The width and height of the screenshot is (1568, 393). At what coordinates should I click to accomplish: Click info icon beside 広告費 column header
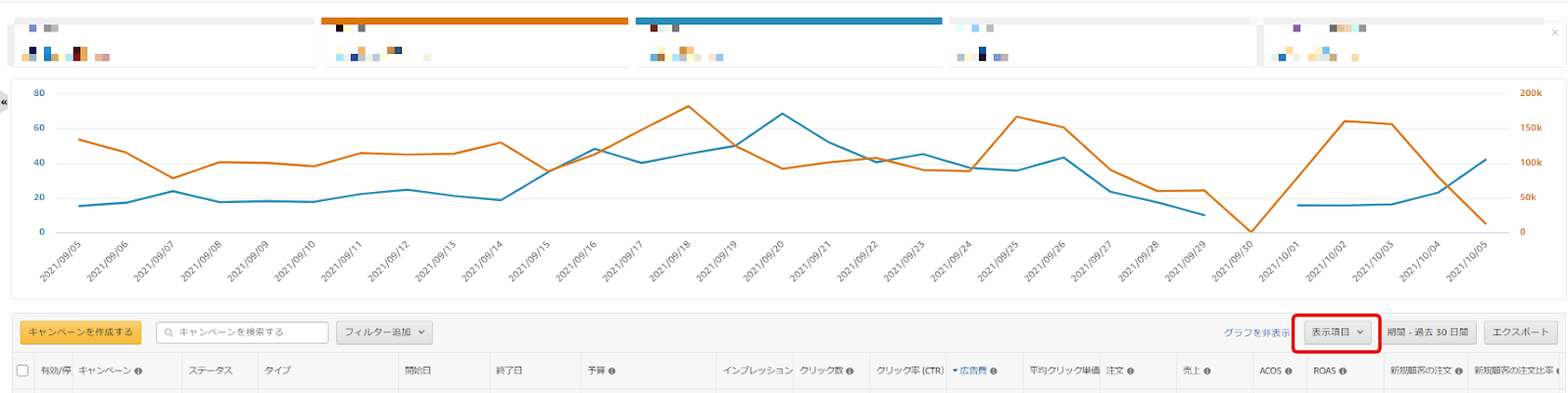tap(994, 371)
